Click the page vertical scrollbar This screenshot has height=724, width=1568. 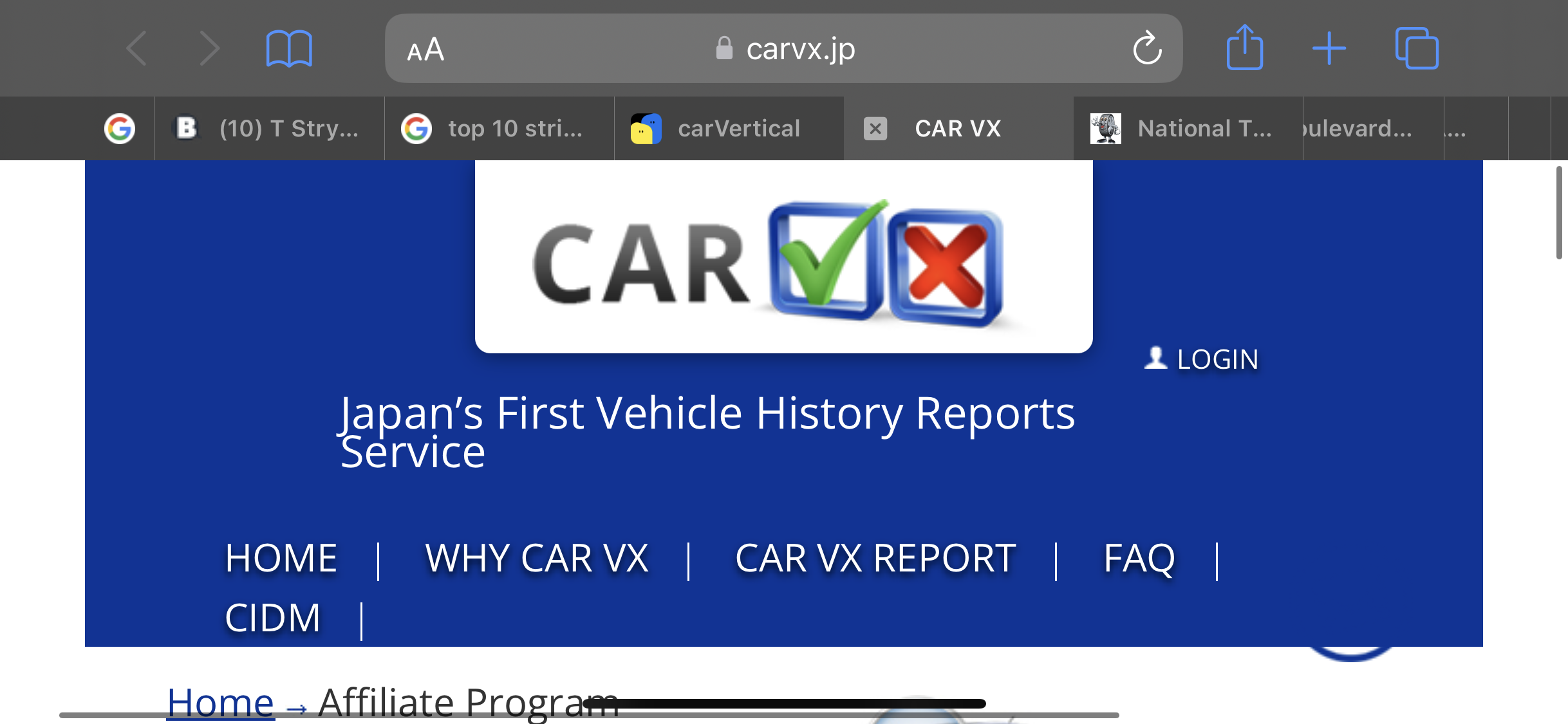tap(1559, 212)
